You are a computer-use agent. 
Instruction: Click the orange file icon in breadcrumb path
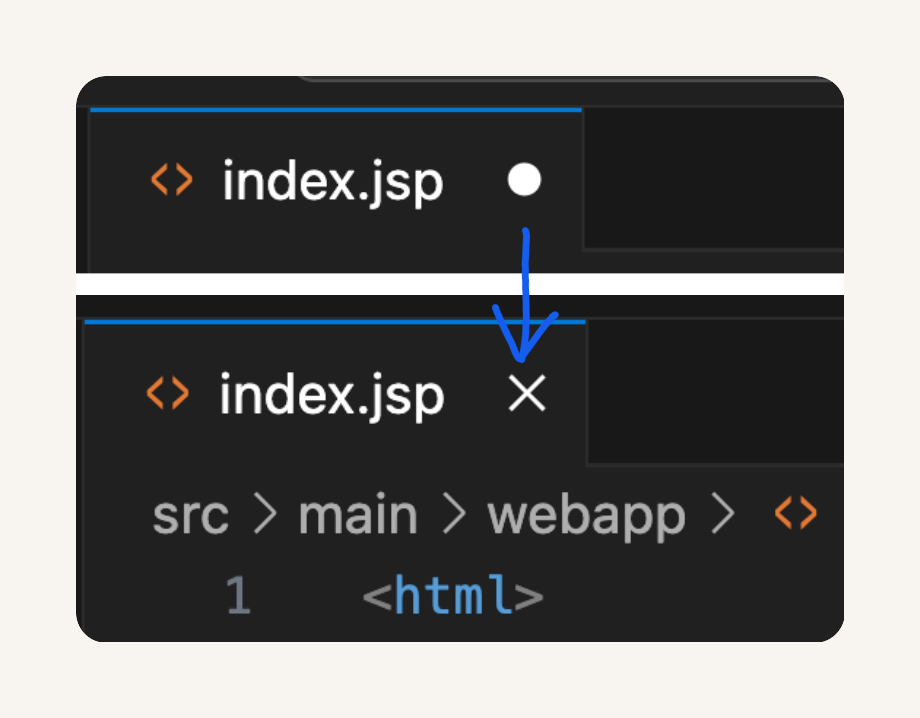click(x=796, y=513)
